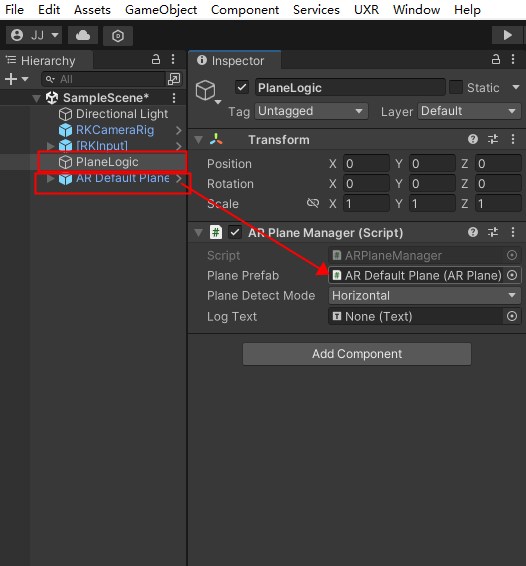Click the Scale Z field
526x566 pixels.
(498, 204)
